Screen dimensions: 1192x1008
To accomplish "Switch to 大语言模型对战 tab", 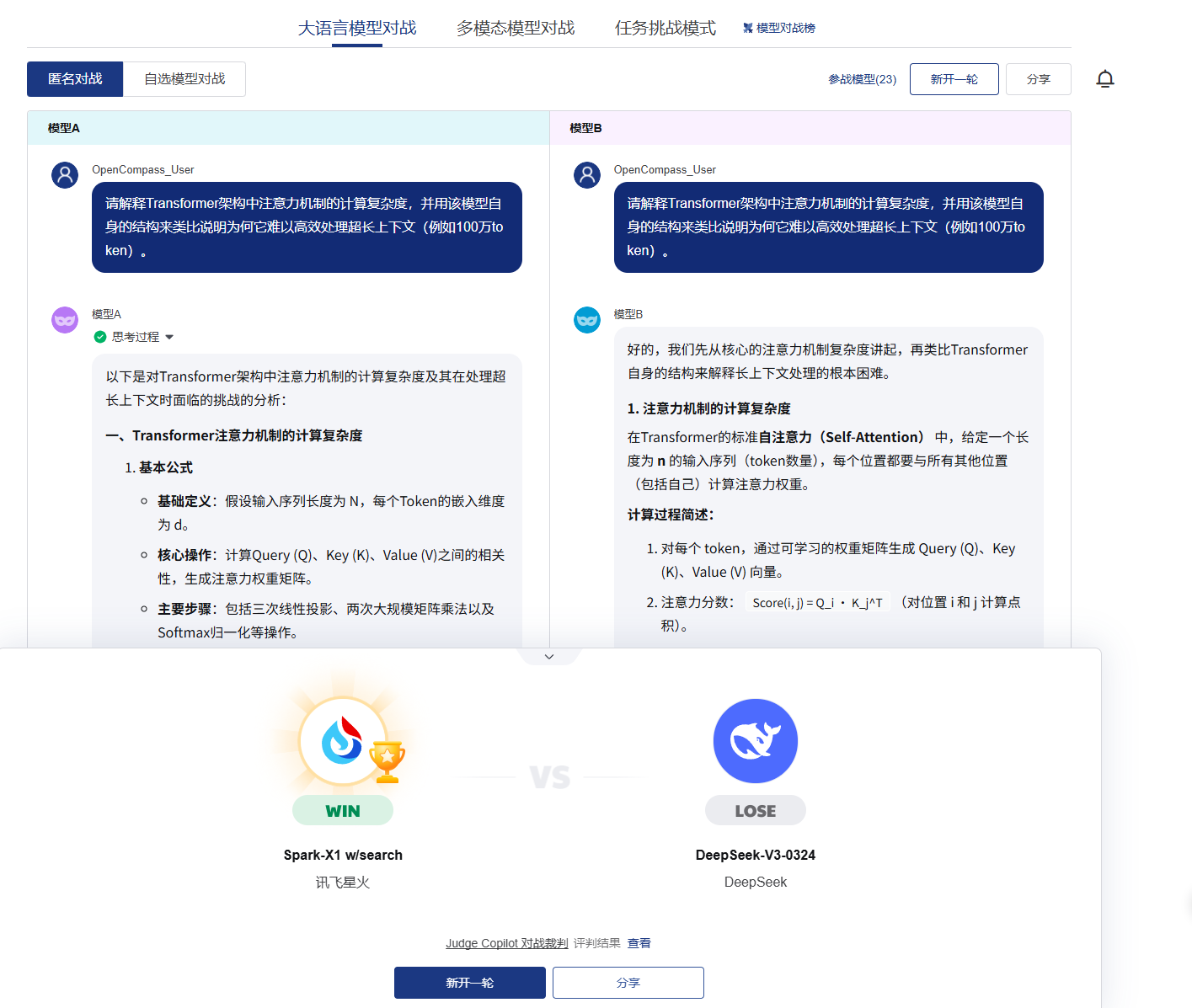I will click(x=357, y=28).
